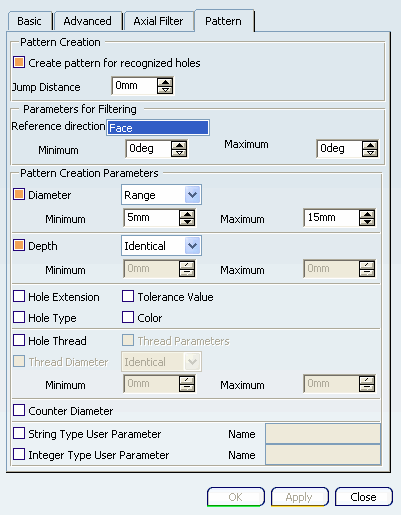Enable the Hole Extension checkbox
This screenshot has height=515, width=401.
coord(19,296)
